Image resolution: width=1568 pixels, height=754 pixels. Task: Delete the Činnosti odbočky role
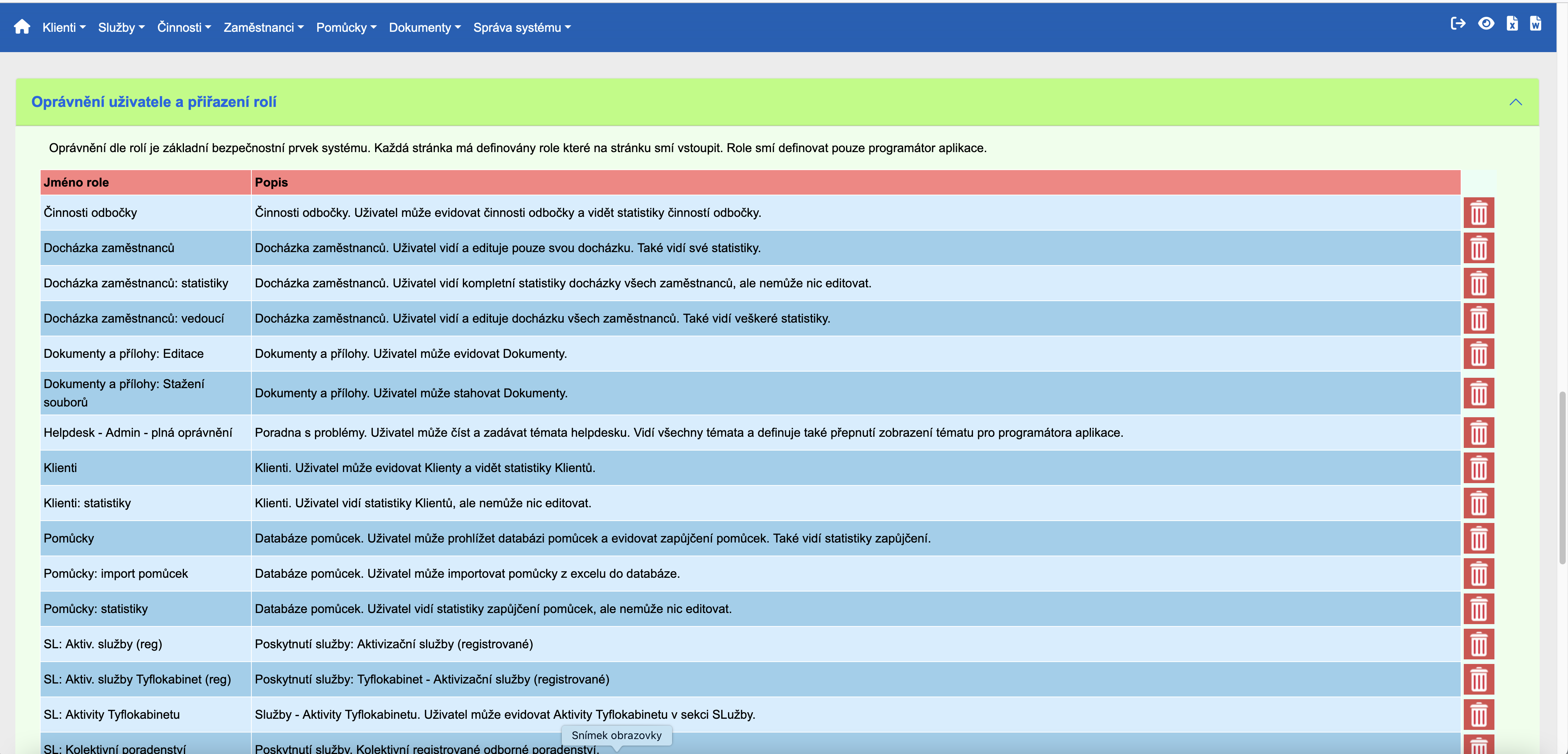point(1478,213)
